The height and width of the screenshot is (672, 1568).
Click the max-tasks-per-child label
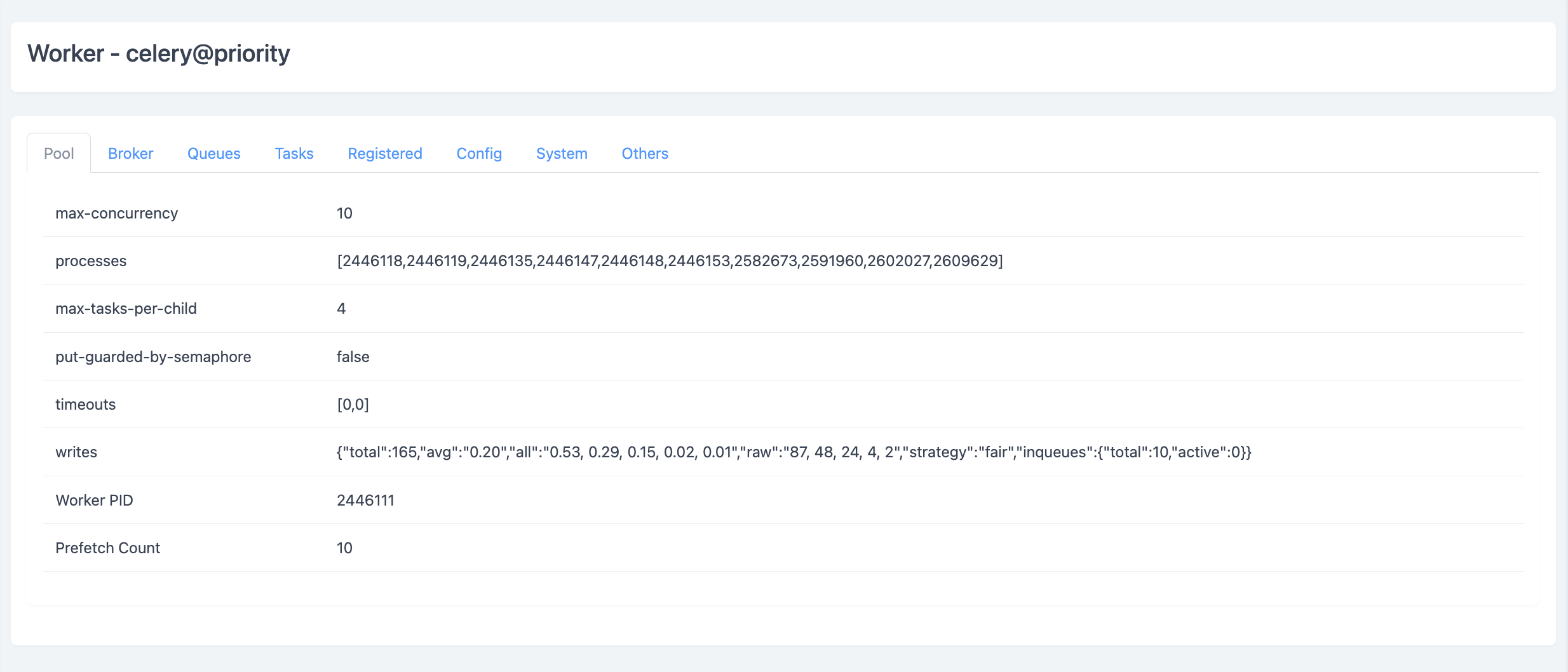pyautogui.click(x=126, y=309)
